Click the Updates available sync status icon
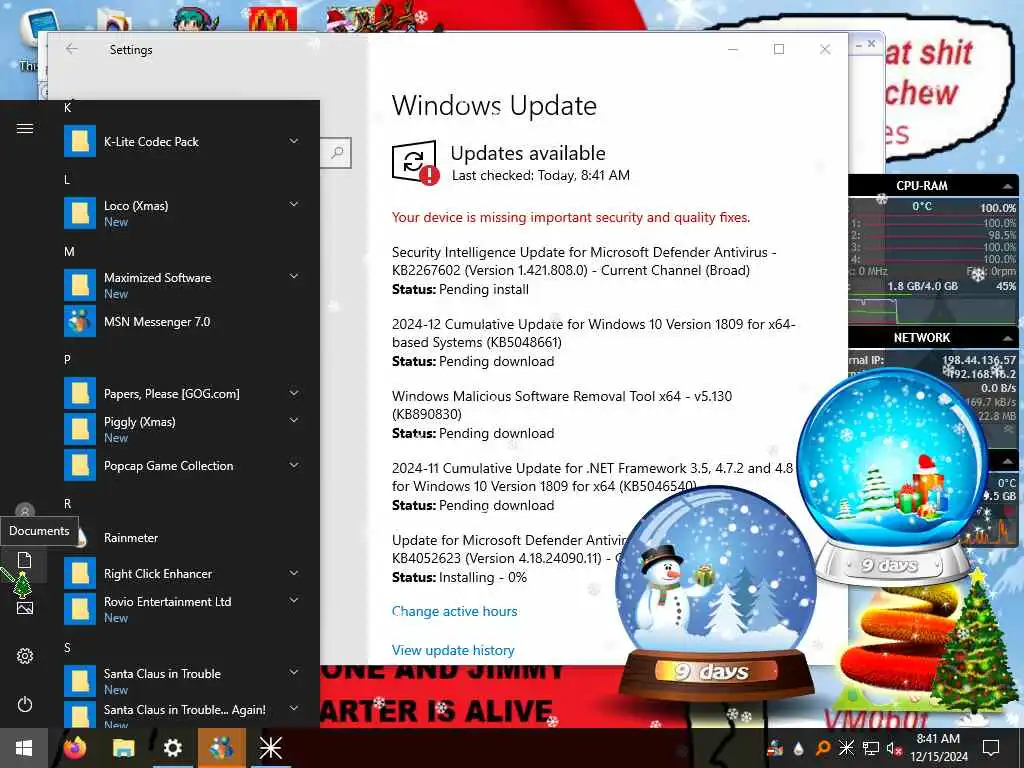The height and width of the screenshot is (768, 1024). click(415, 162)
